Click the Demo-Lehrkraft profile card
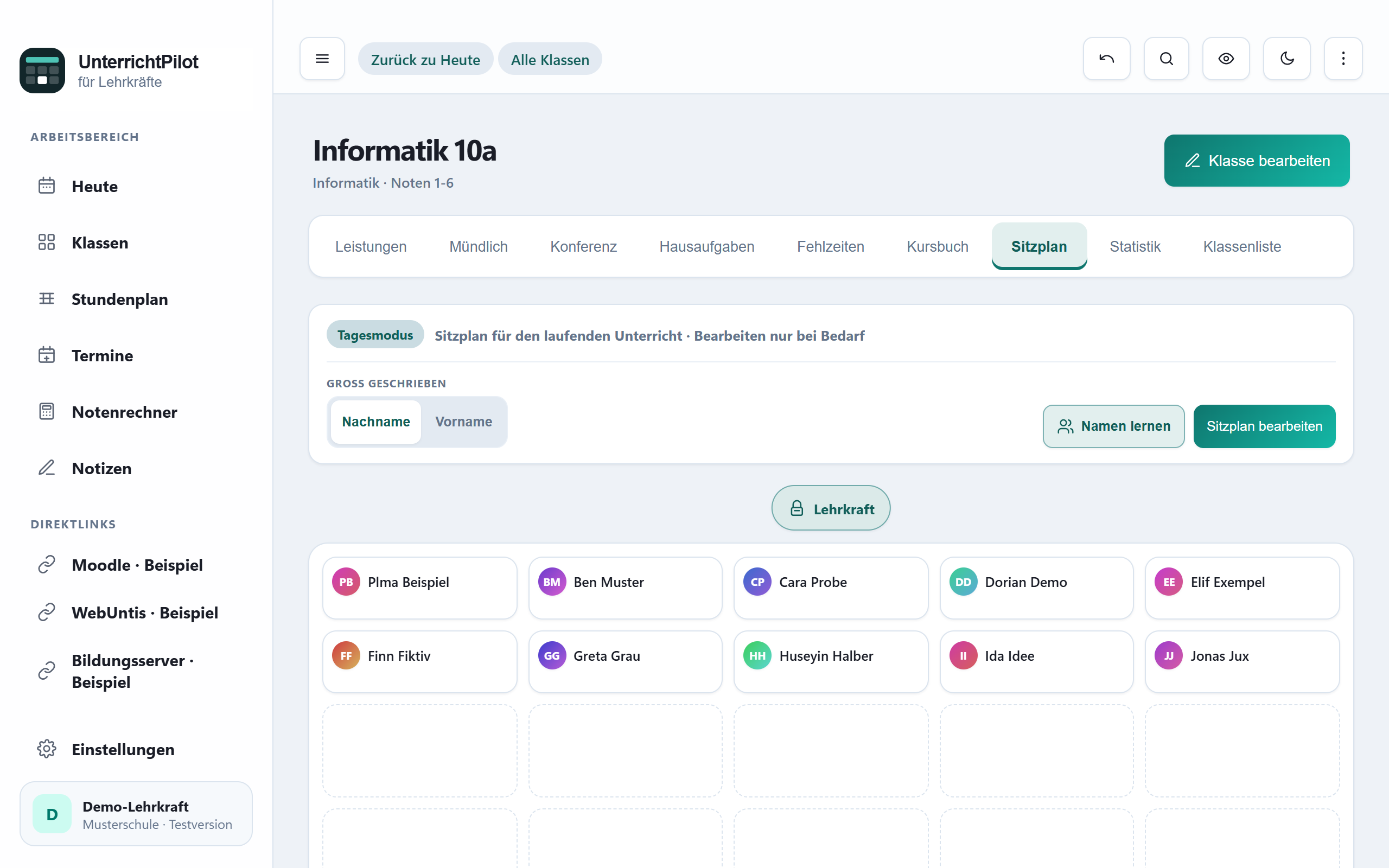This screenshot has width=1389, height=868. click(136, 814)
